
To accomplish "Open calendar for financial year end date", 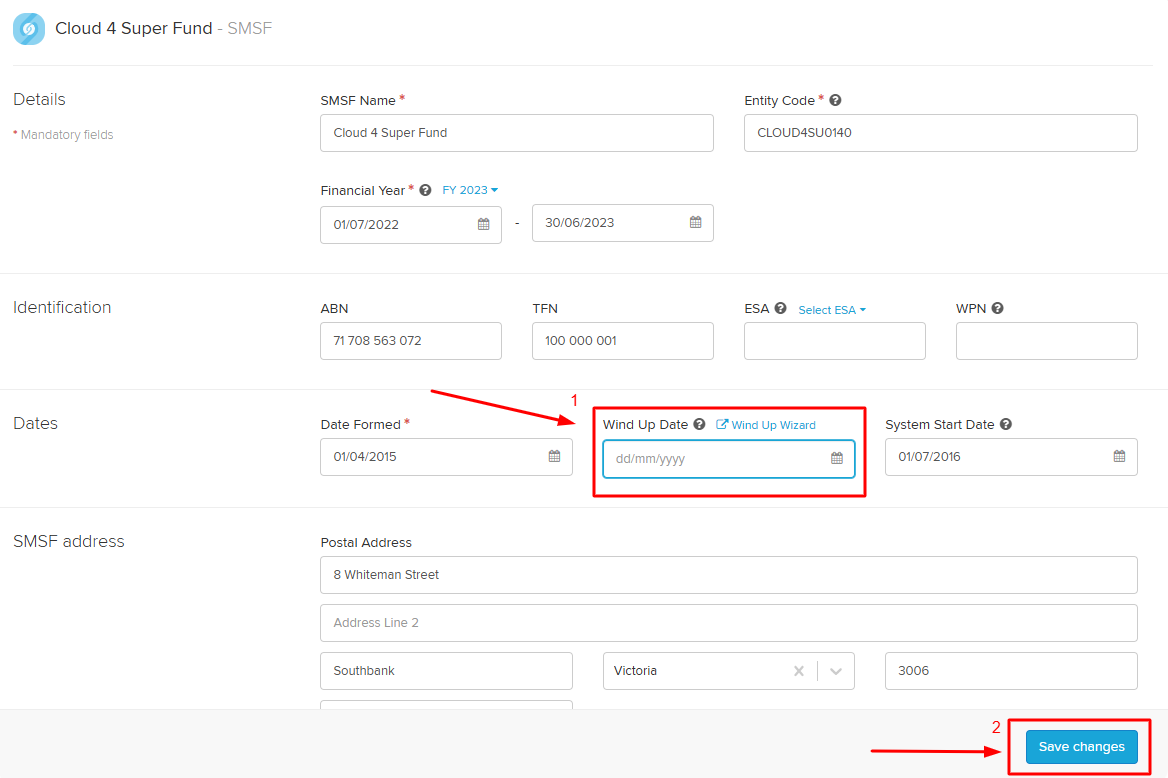I will tap(695, 223).
